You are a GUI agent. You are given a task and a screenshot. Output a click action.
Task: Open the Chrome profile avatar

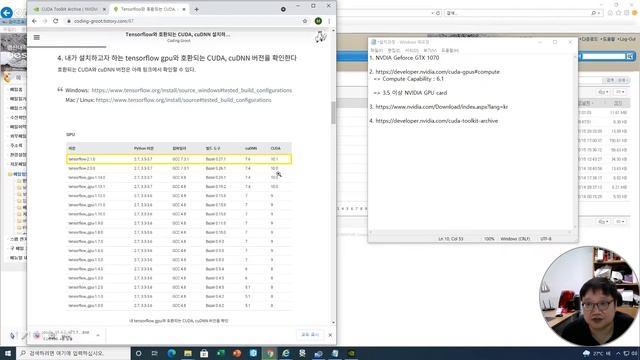pyautogui.click(x=318, y=21)
